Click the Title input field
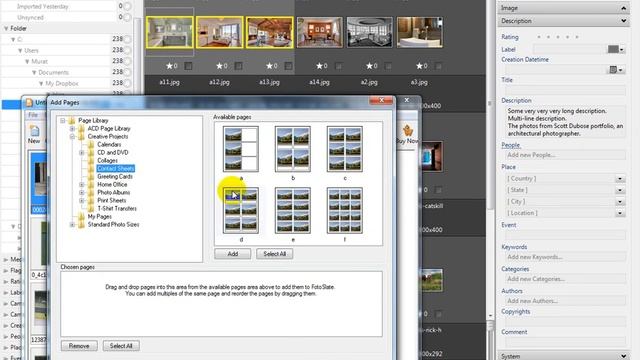 (566, 90)
